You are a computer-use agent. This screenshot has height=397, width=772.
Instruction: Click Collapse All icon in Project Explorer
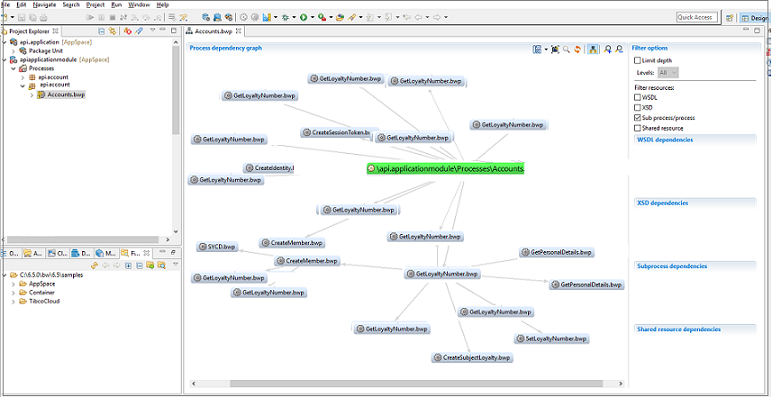click(101, 31)
